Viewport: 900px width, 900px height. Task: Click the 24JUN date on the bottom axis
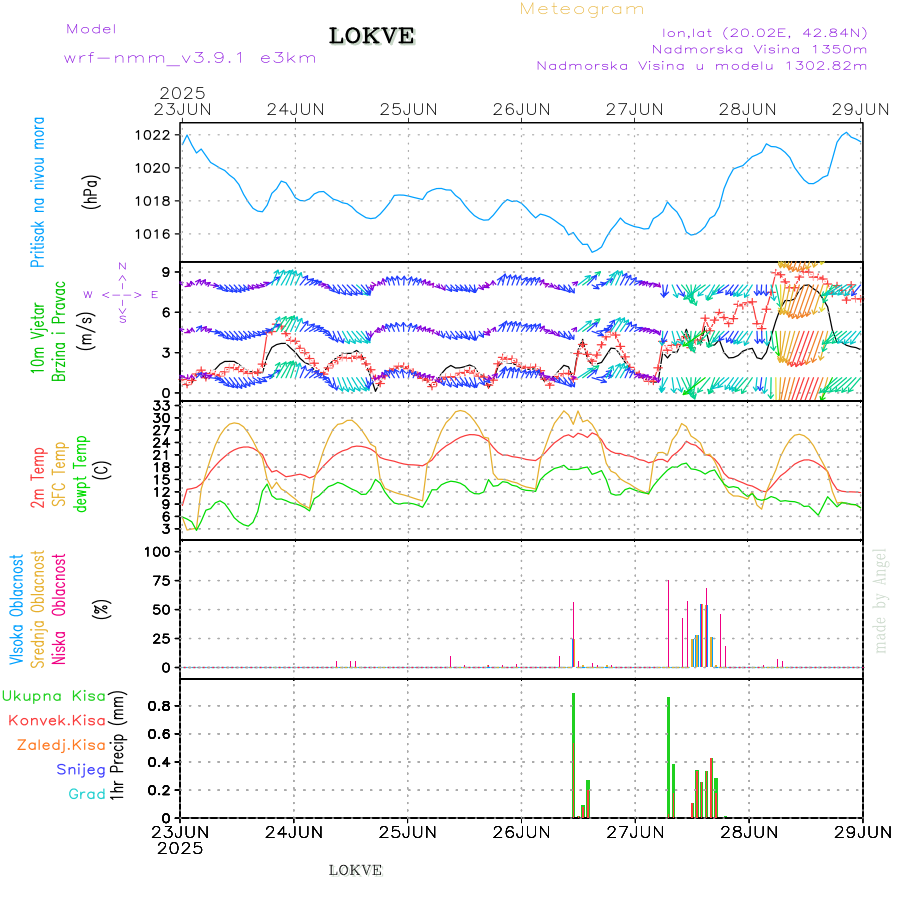(294, 831)
